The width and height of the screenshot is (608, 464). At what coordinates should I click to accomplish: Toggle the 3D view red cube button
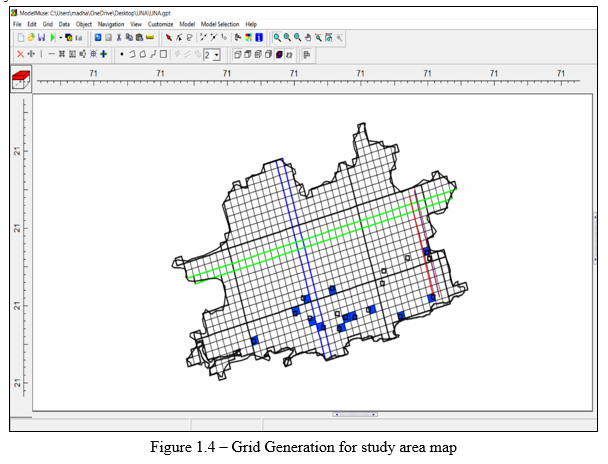pyautogui.click(x=21, y=79)
